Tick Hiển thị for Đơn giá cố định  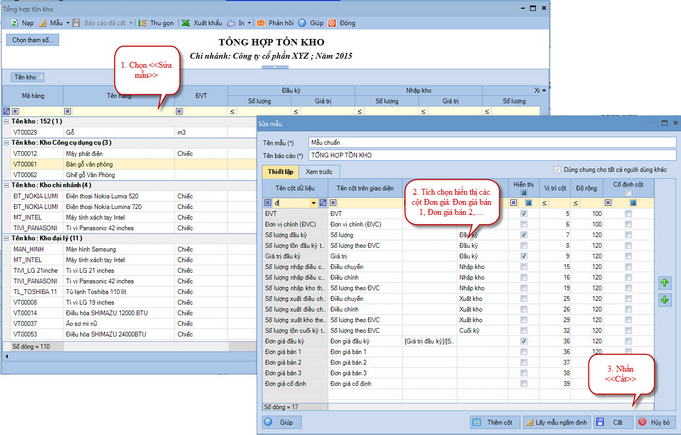coord(524,384)
